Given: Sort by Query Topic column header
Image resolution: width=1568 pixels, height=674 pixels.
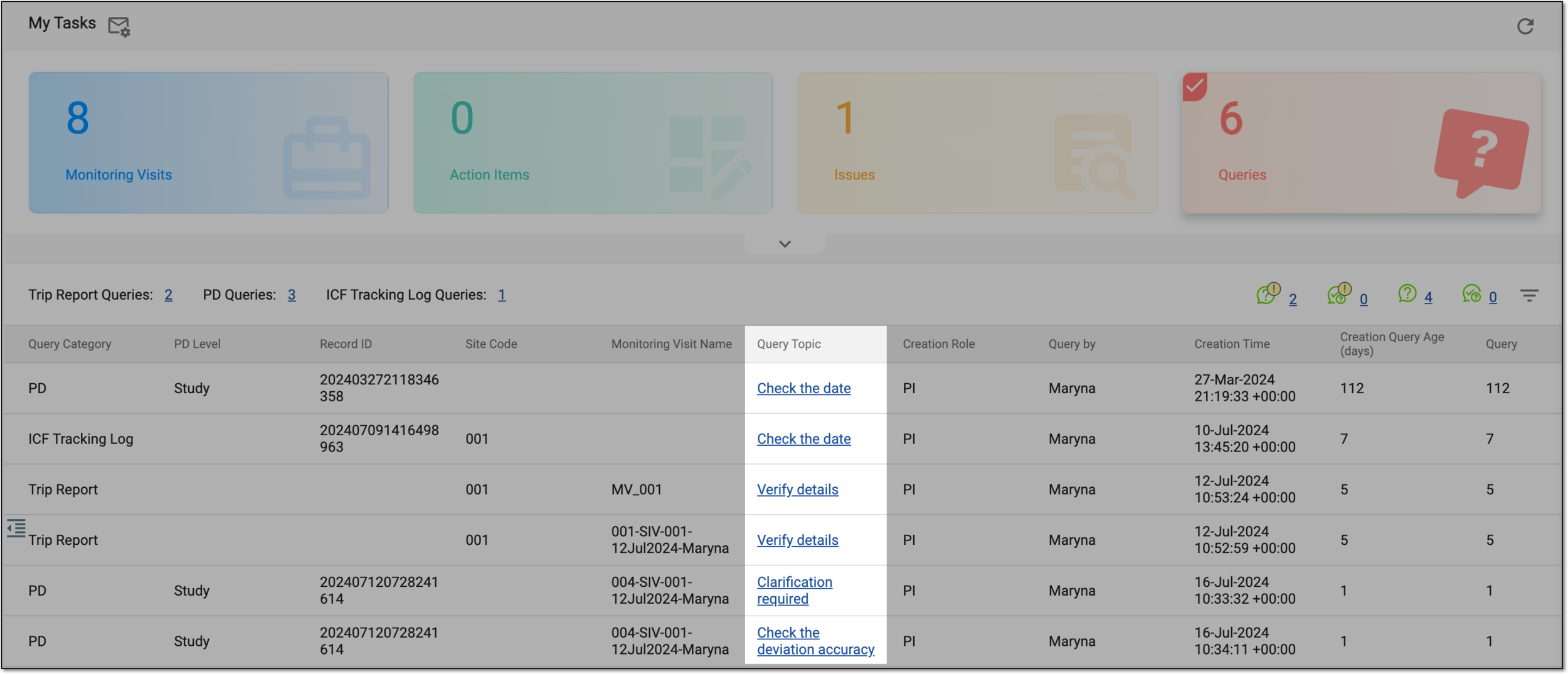Looking at the screenshot, I should tap(788, 344).
